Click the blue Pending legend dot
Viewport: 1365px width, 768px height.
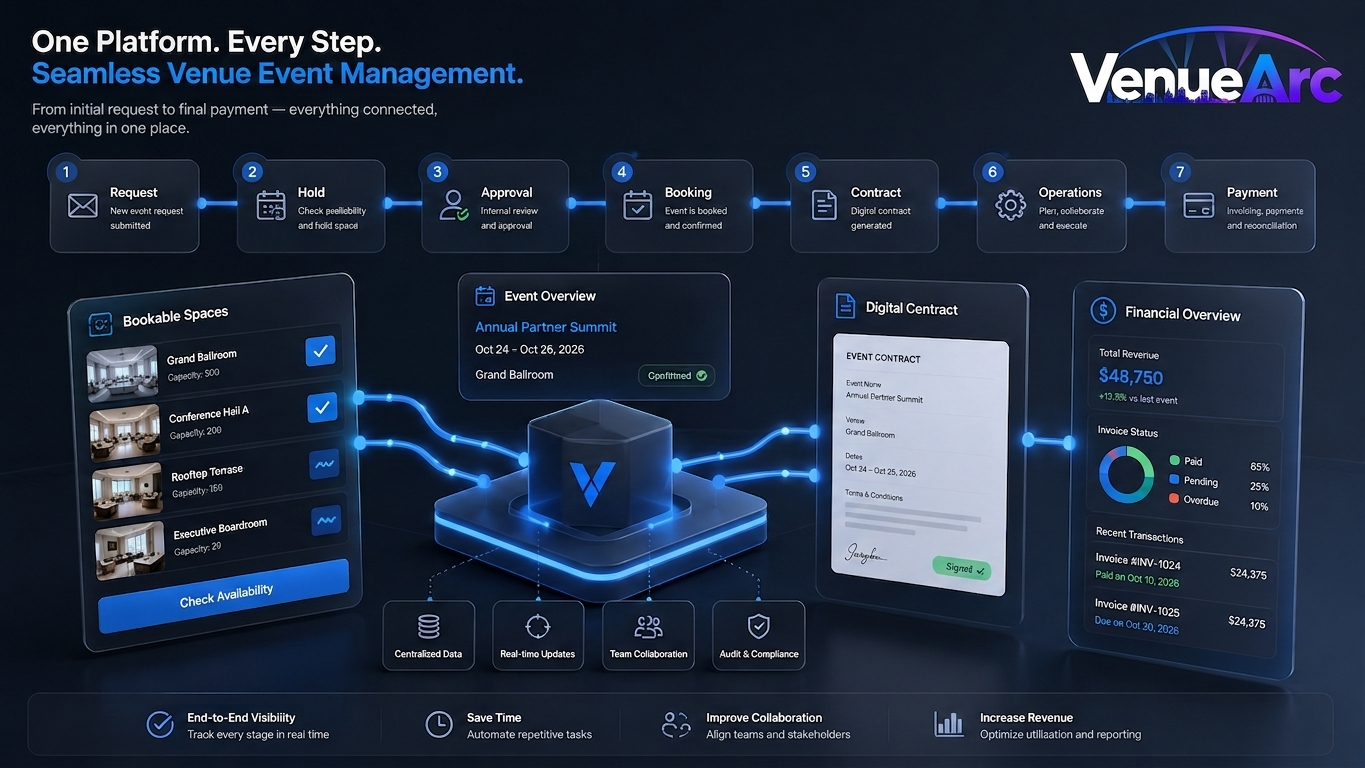(1174, 480)
